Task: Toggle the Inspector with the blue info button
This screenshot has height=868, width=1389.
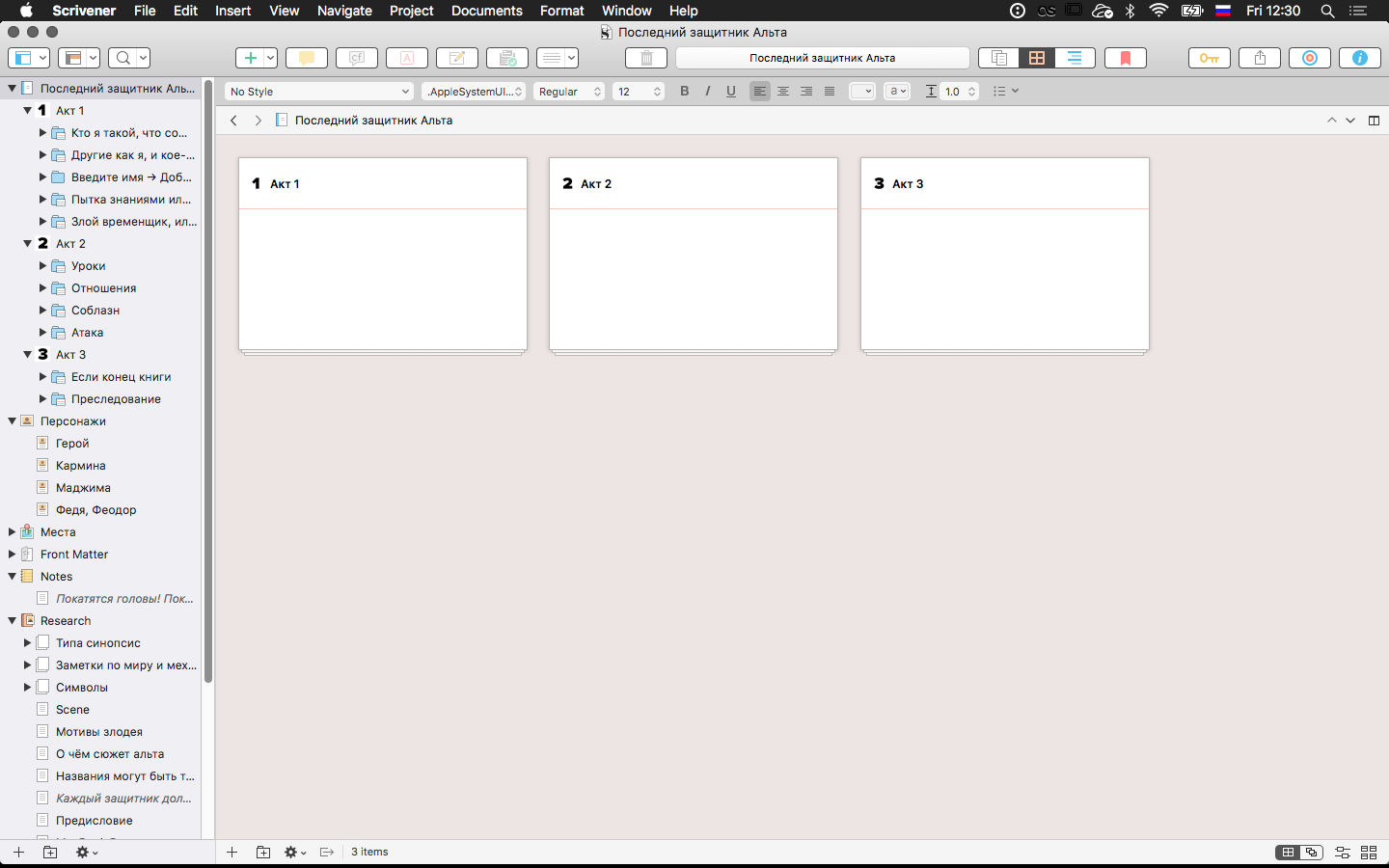Action: [1360, 58]
